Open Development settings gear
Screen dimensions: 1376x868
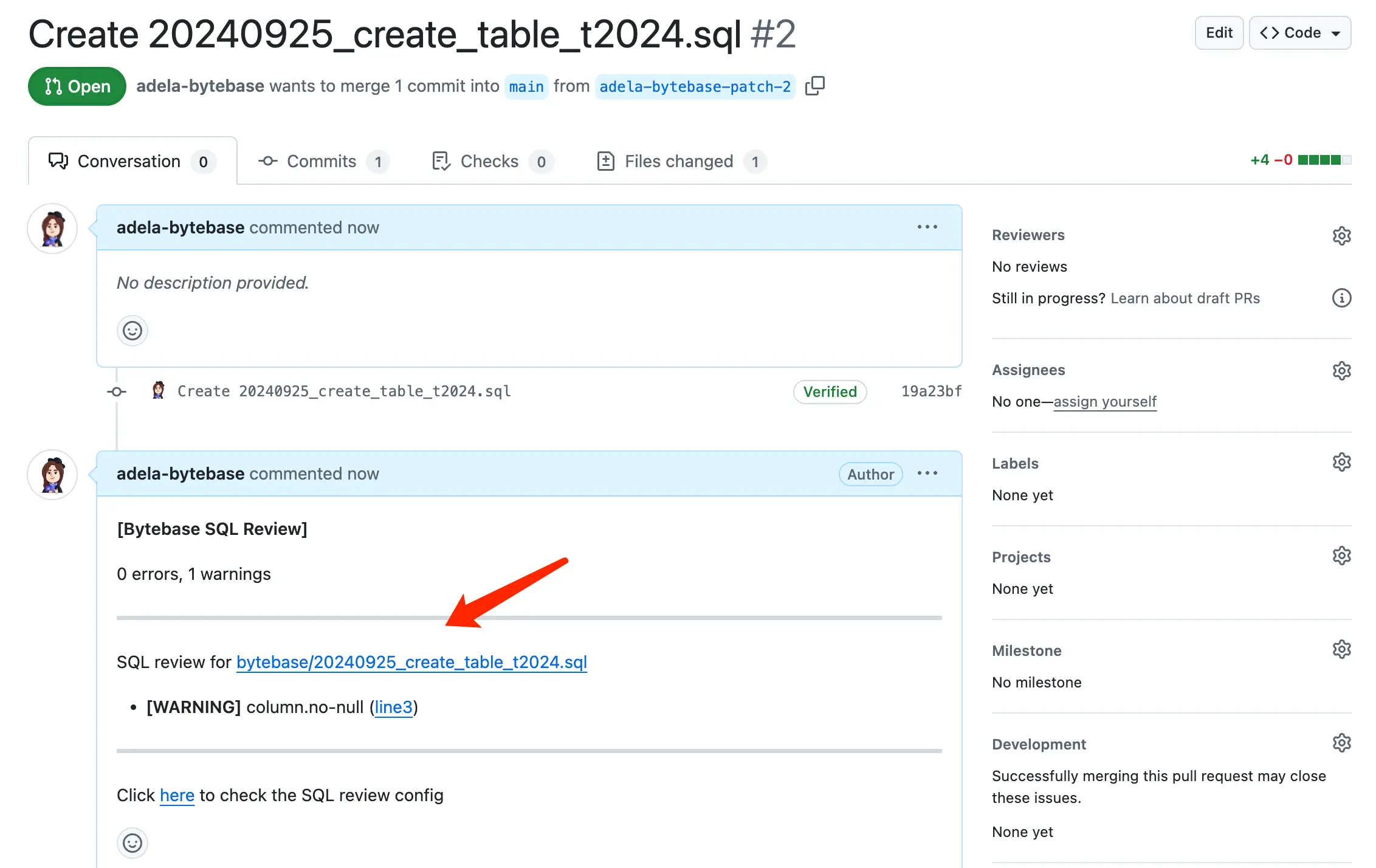1341,743
